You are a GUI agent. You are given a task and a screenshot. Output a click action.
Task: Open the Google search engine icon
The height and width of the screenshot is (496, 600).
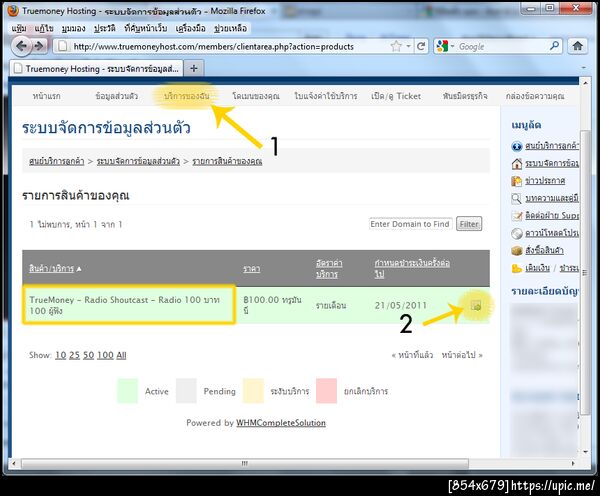[x=442, y=46]
